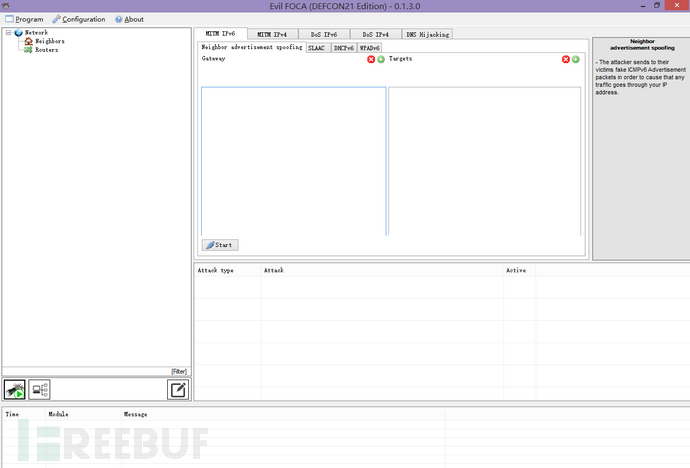Minimize the Evil FOCA window
This screenshot has height=468, width=690.
643,6
